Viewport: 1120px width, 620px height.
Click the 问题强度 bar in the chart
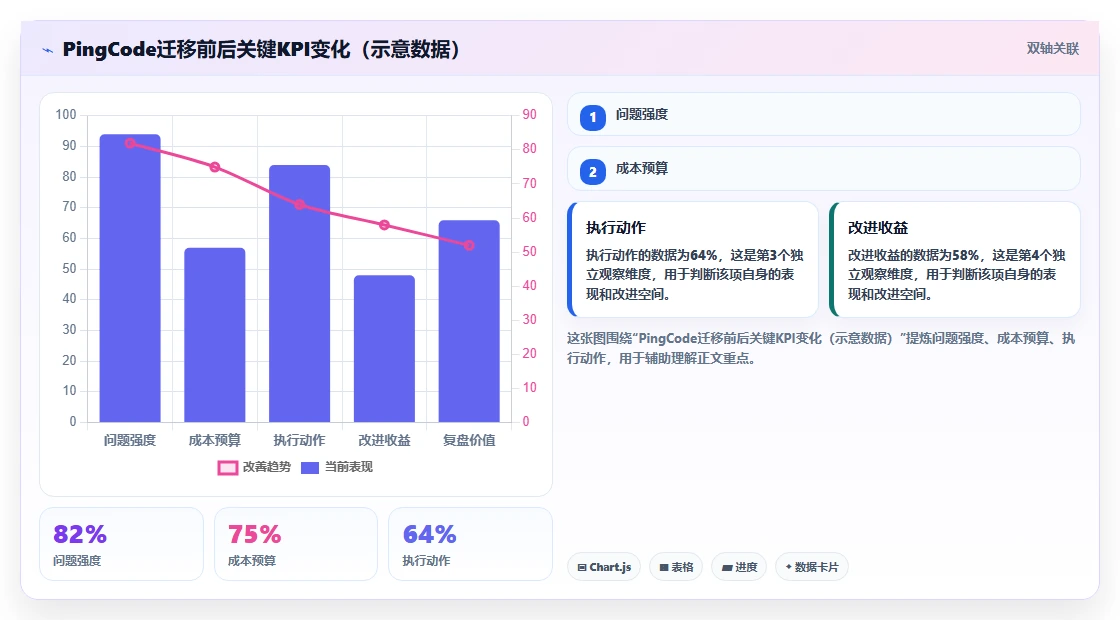[130, 279]
